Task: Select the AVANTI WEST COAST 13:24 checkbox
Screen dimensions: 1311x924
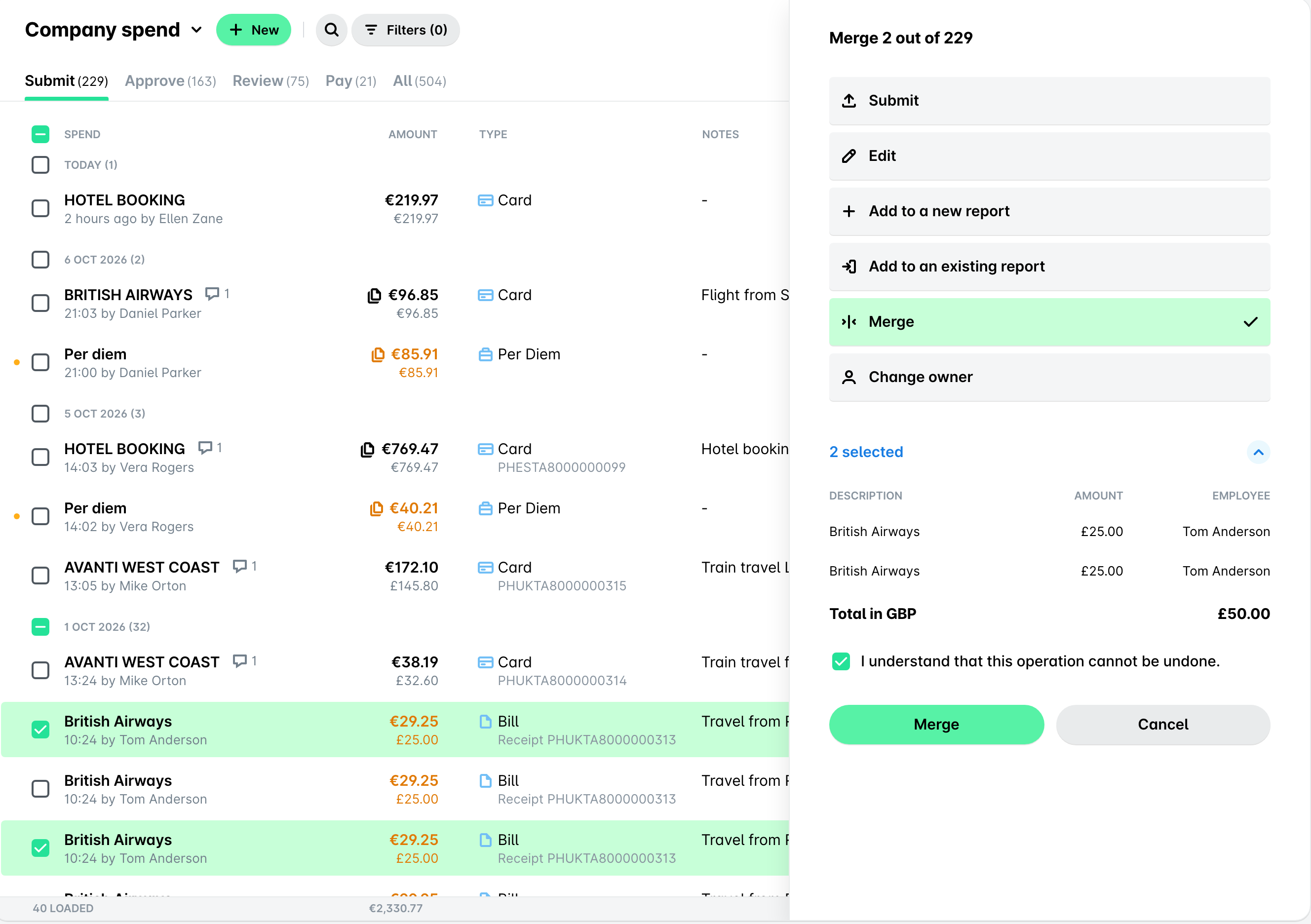Action: click(x=40, y=670)
